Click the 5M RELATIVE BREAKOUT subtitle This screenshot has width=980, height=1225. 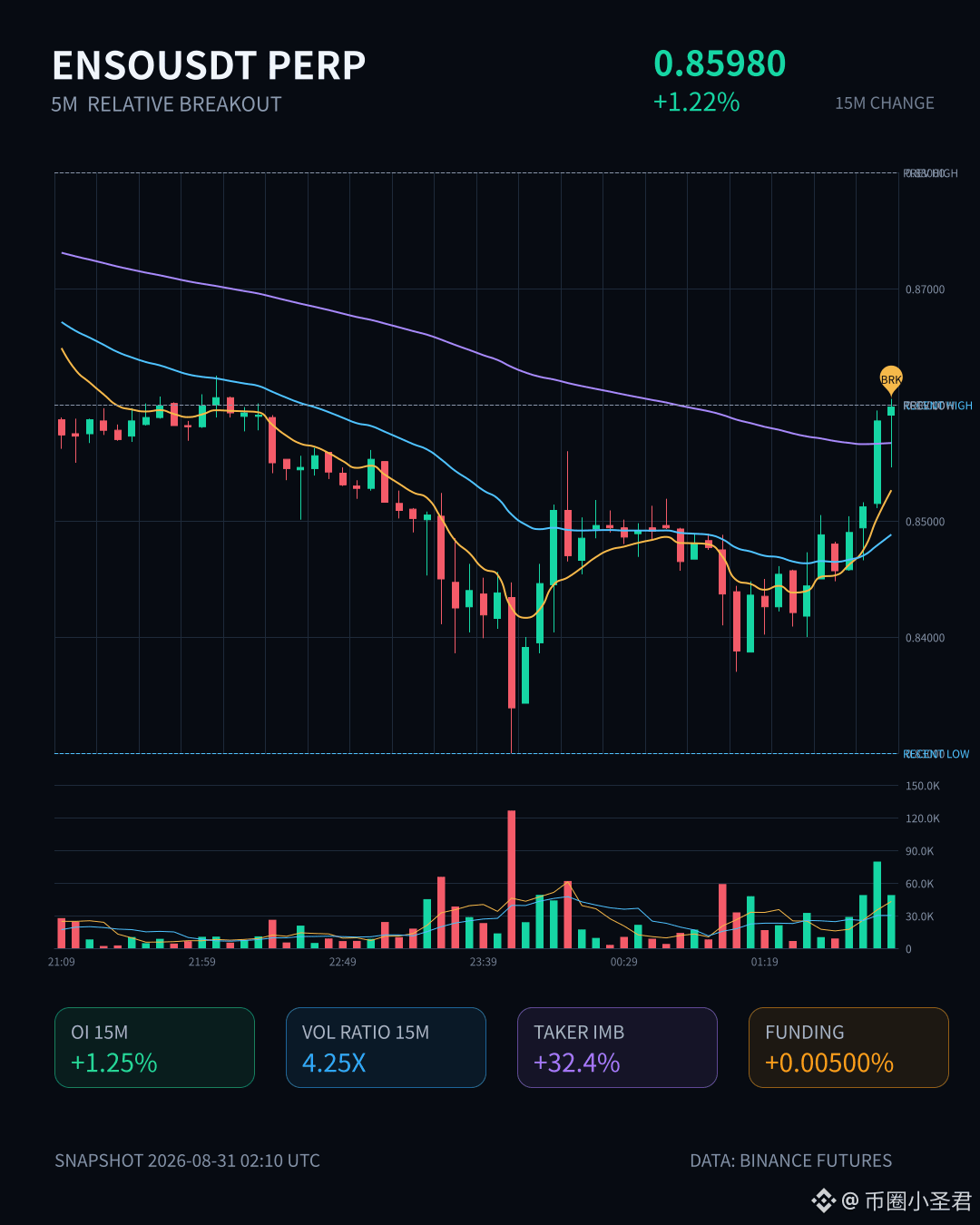pos(166,104)
